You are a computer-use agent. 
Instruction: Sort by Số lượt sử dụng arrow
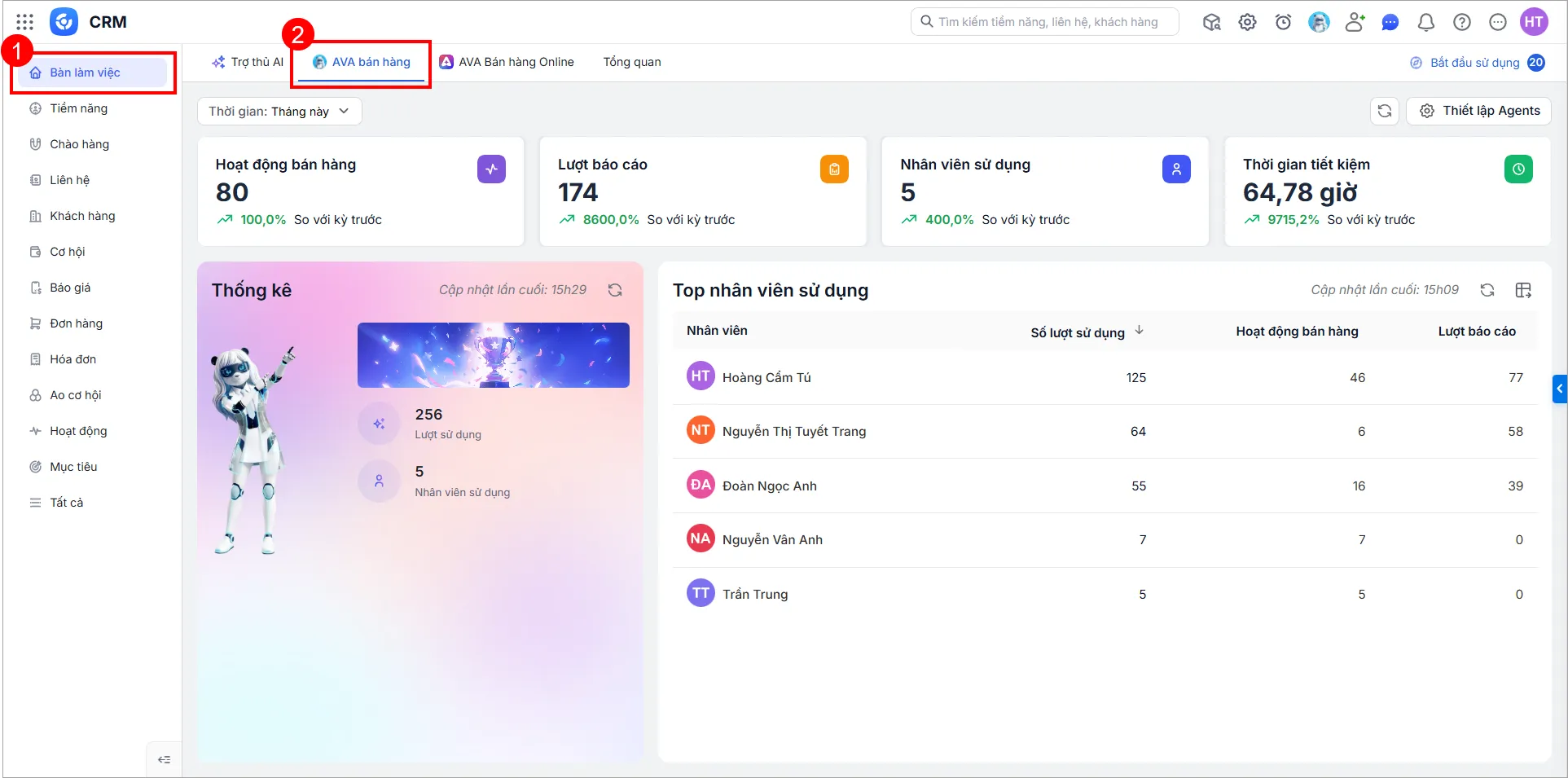point(1140,331)
